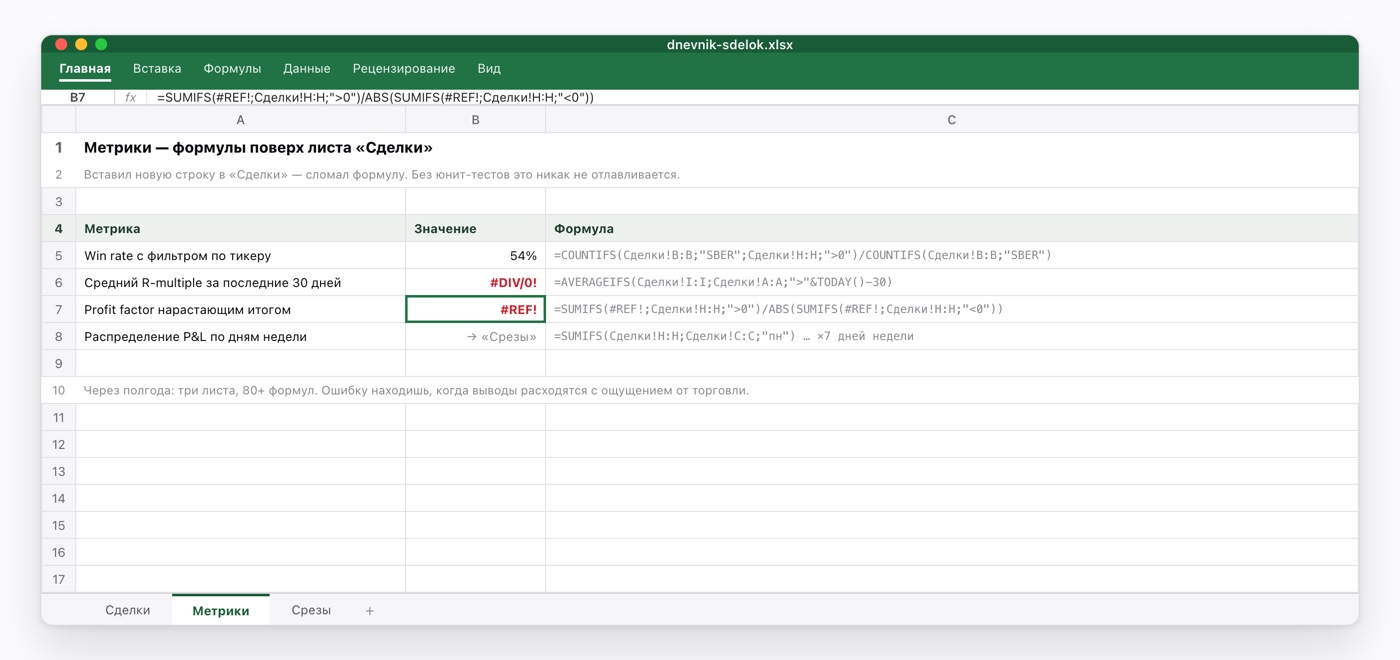The height and width of the screenshot is (660, 1400).
Task: Select 'Средний R-multiple за последние 30 дней'
Action: point(241,283)
